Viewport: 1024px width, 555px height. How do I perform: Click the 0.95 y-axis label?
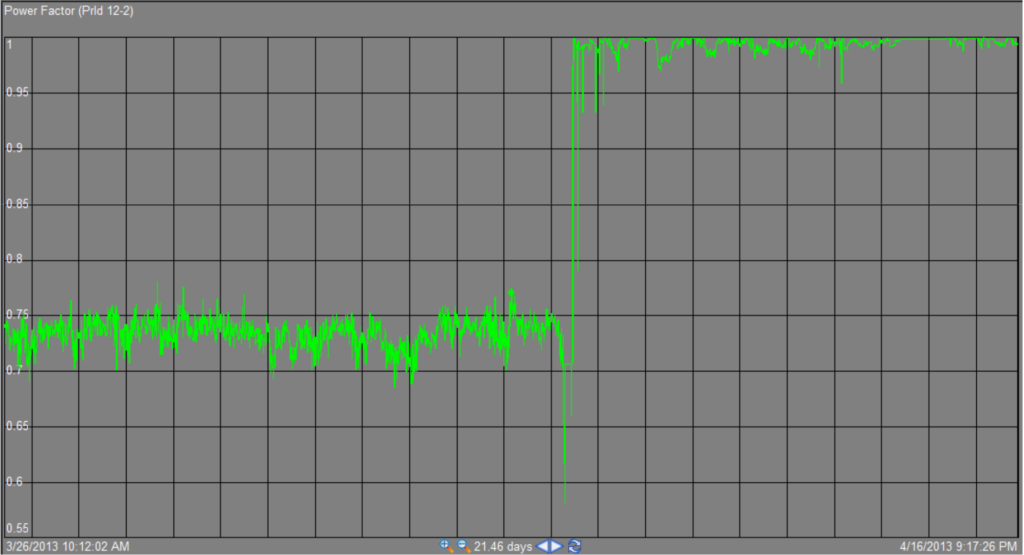point(16,93)
